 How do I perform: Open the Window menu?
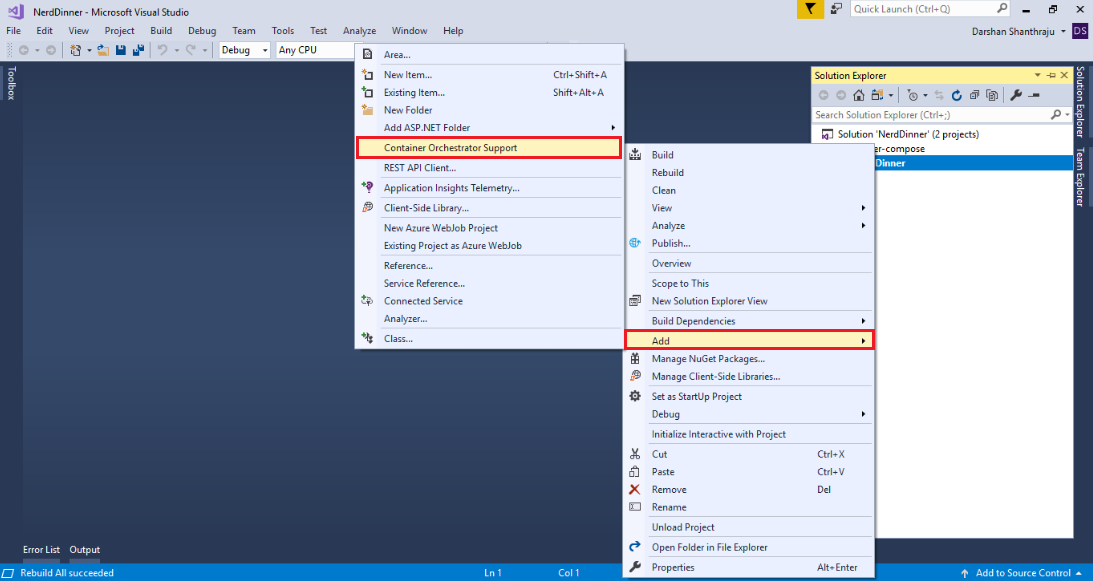point(409,31)
